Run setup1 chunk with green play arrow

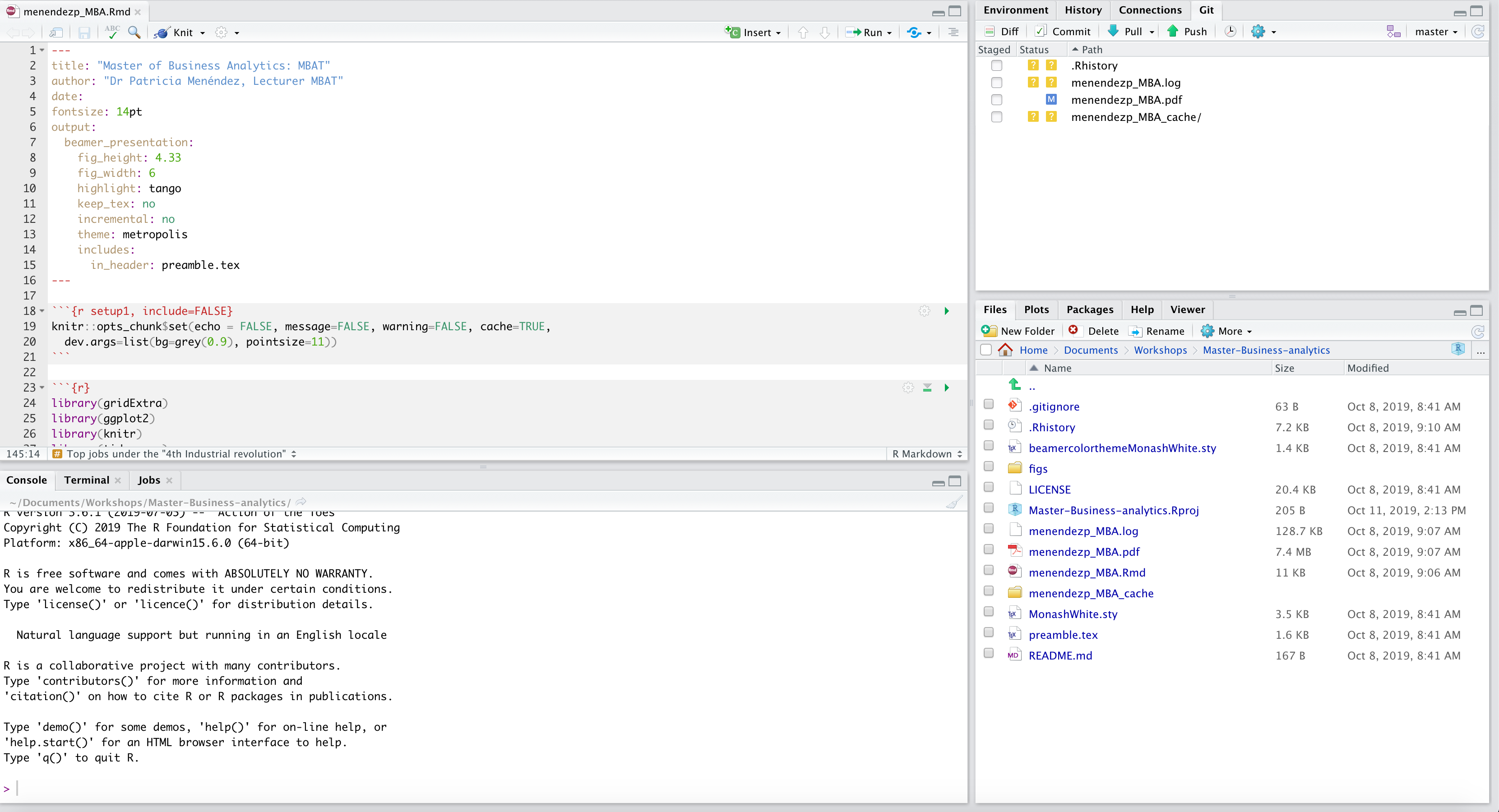[947, 311]
